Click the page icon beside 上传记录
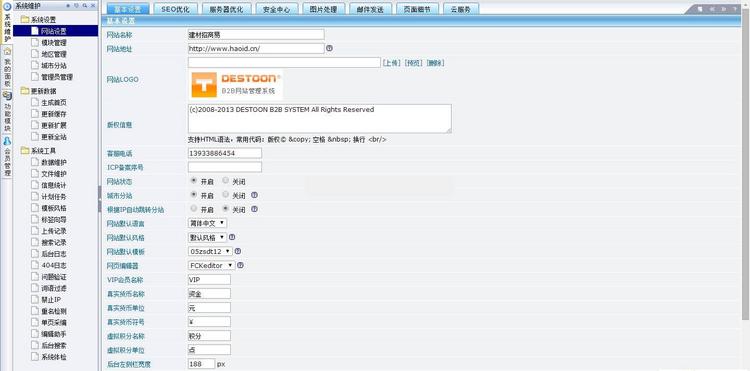 point(34,231)
